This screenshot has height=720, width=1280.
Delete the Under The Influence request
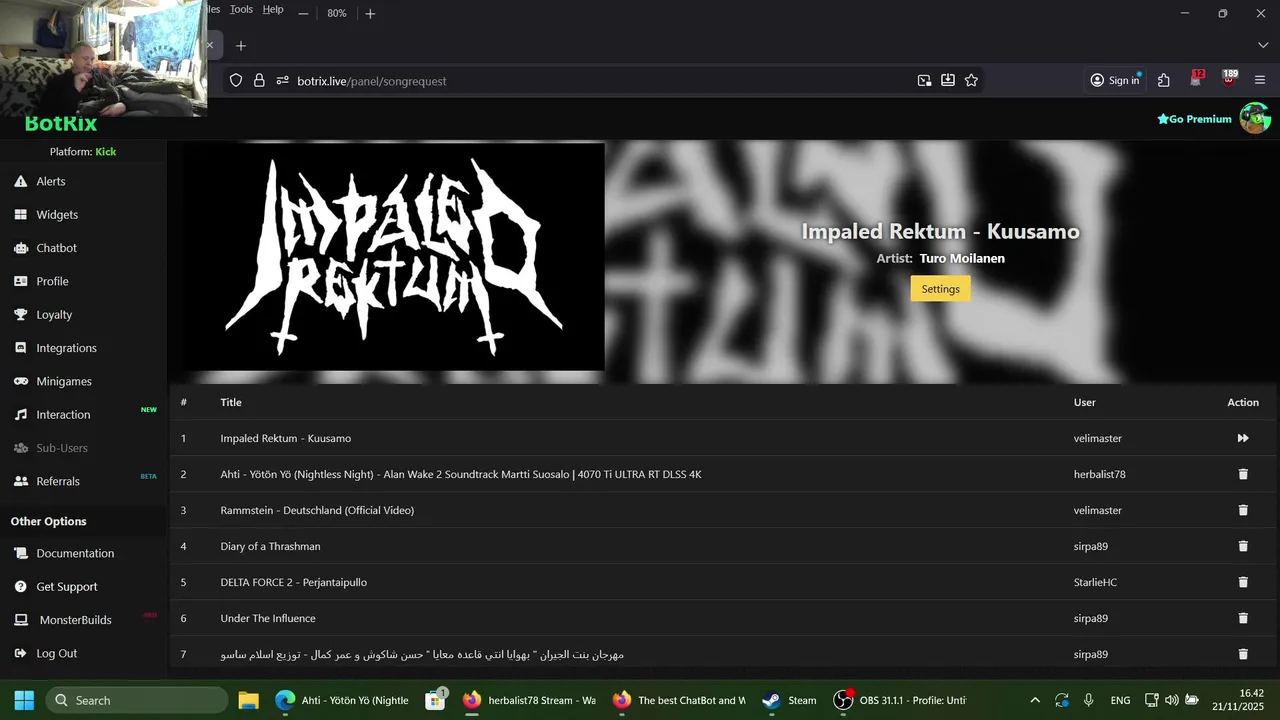coord(1243,618)
